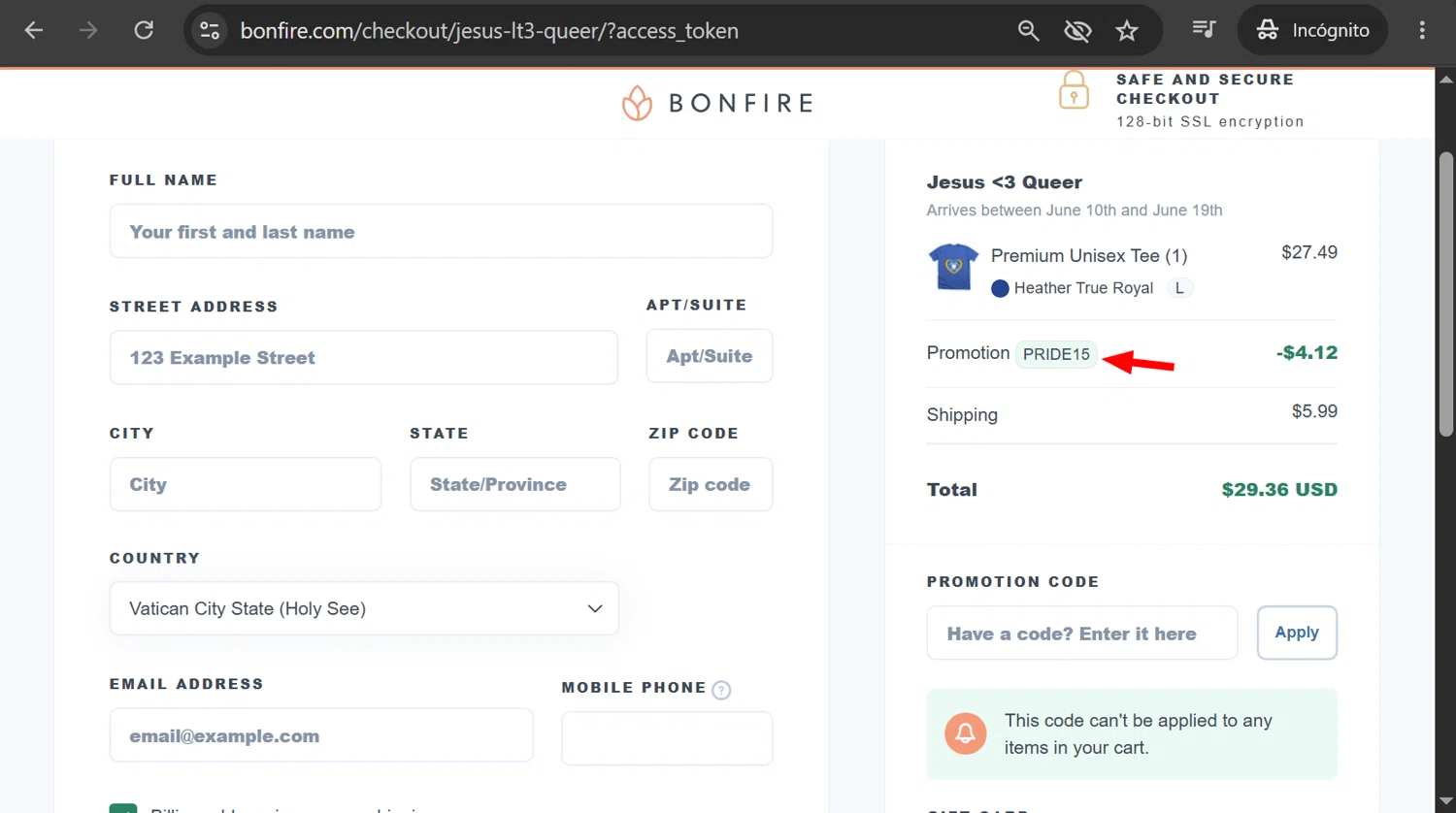The image size is (1456, 813).
Task: Bookmark this page with the star
Action: click(x=1126, y=31)
